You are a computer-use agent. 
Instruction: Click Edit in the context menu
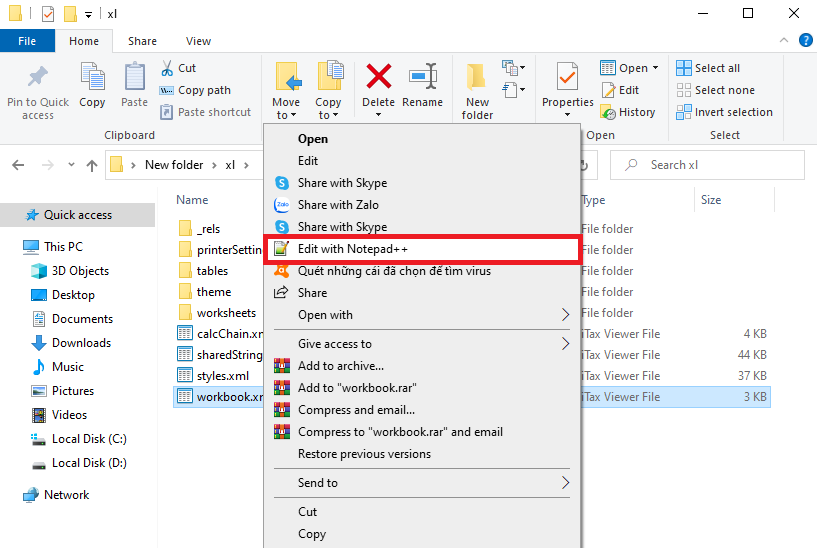308,161
